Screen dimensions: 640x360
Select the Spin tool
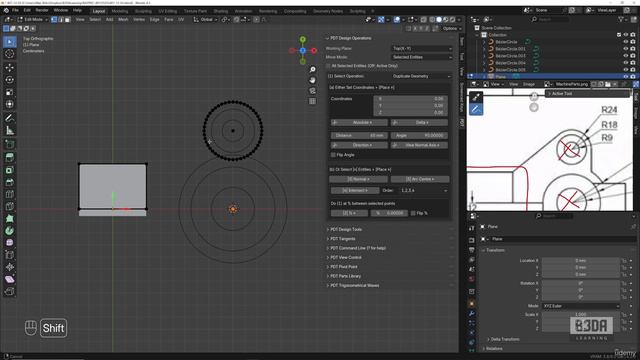pyautogui.click(x=9, y=231)
